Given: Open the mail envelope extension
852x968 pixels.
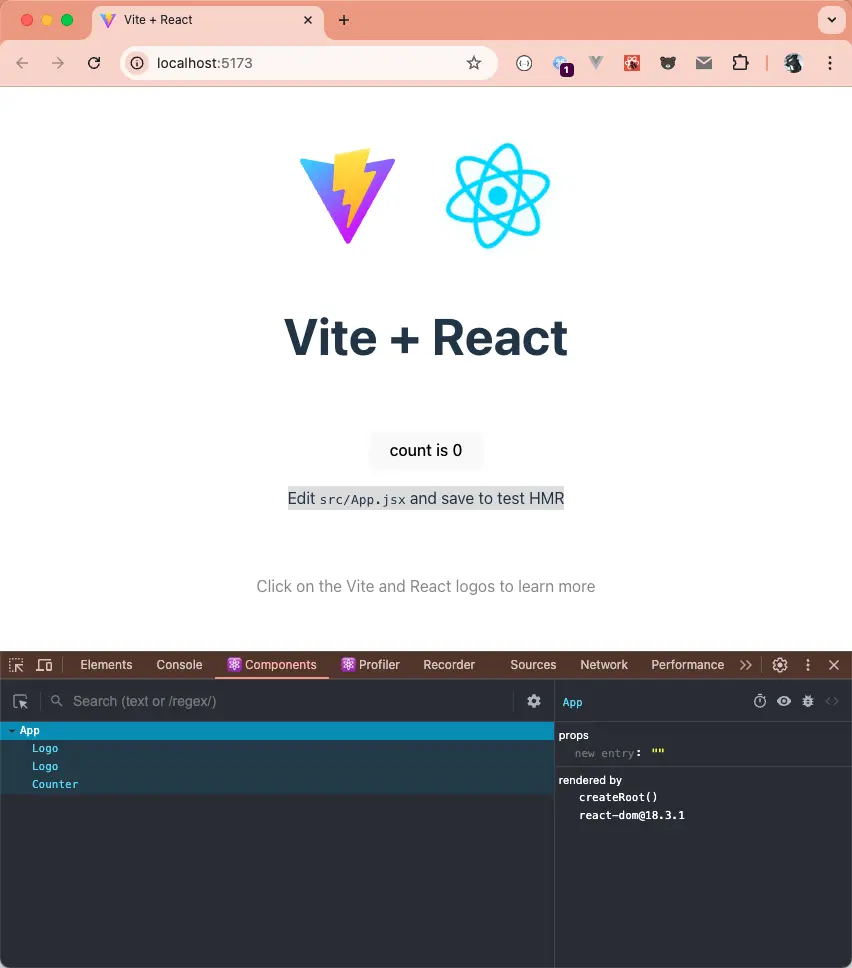Looking at the screenshot, I should [x=704, y=63].
